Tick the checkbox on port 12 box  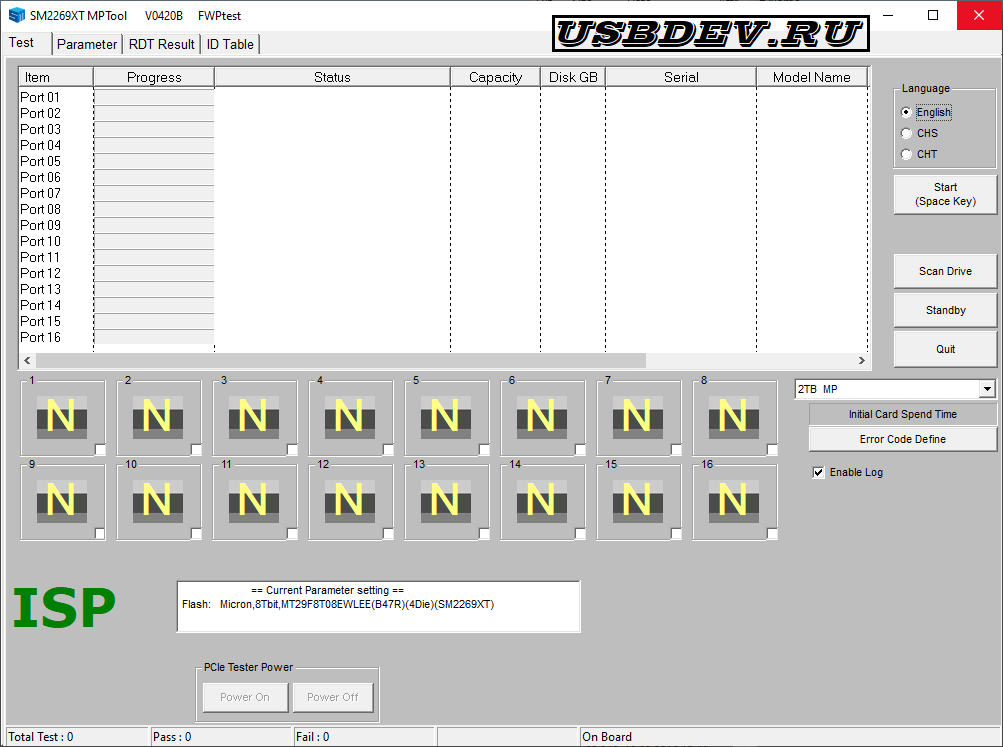(x=388, y=533)
